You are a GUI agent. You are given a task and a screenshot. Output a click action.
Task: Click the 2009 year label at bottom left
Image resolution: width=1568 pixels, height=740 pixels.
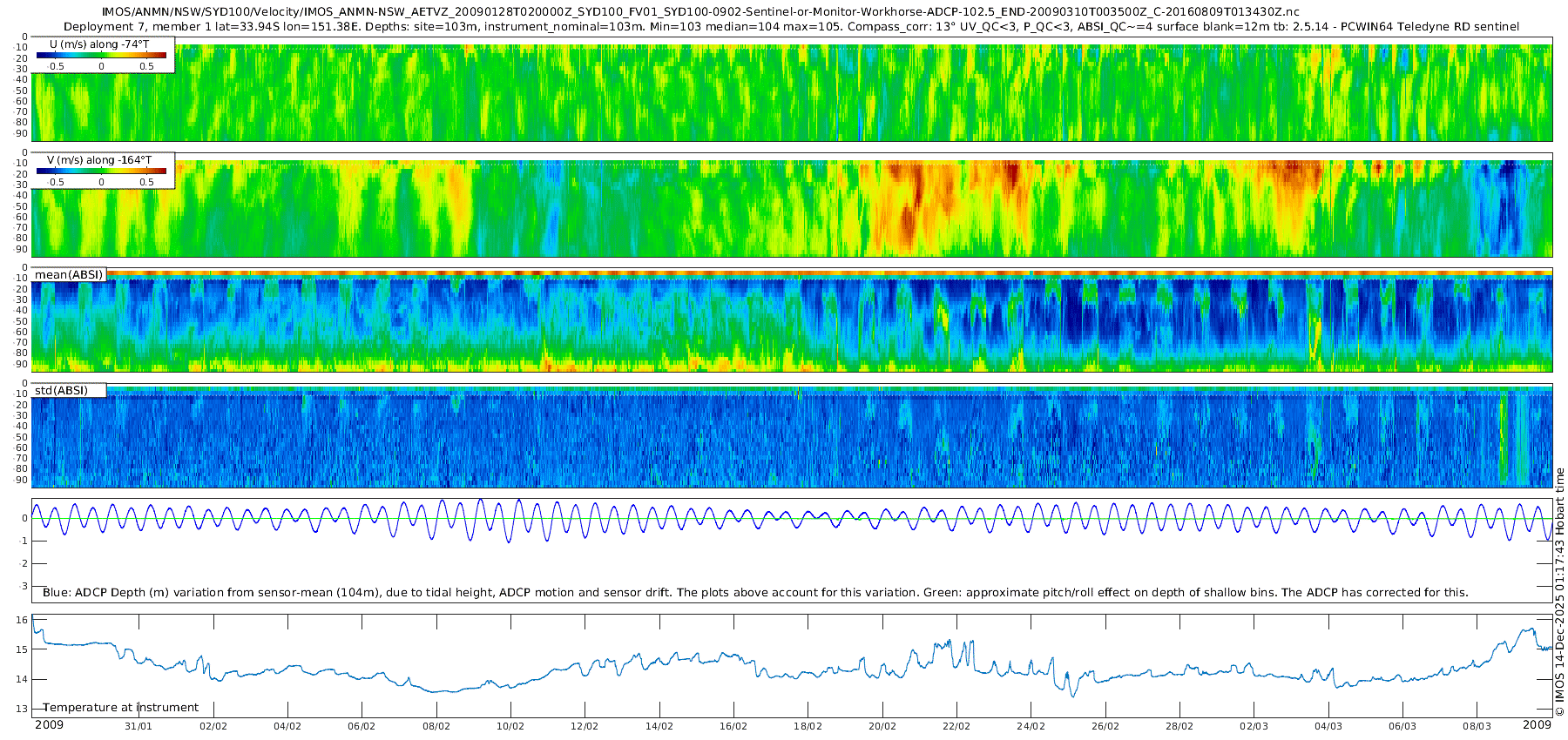tap(49, 724)
